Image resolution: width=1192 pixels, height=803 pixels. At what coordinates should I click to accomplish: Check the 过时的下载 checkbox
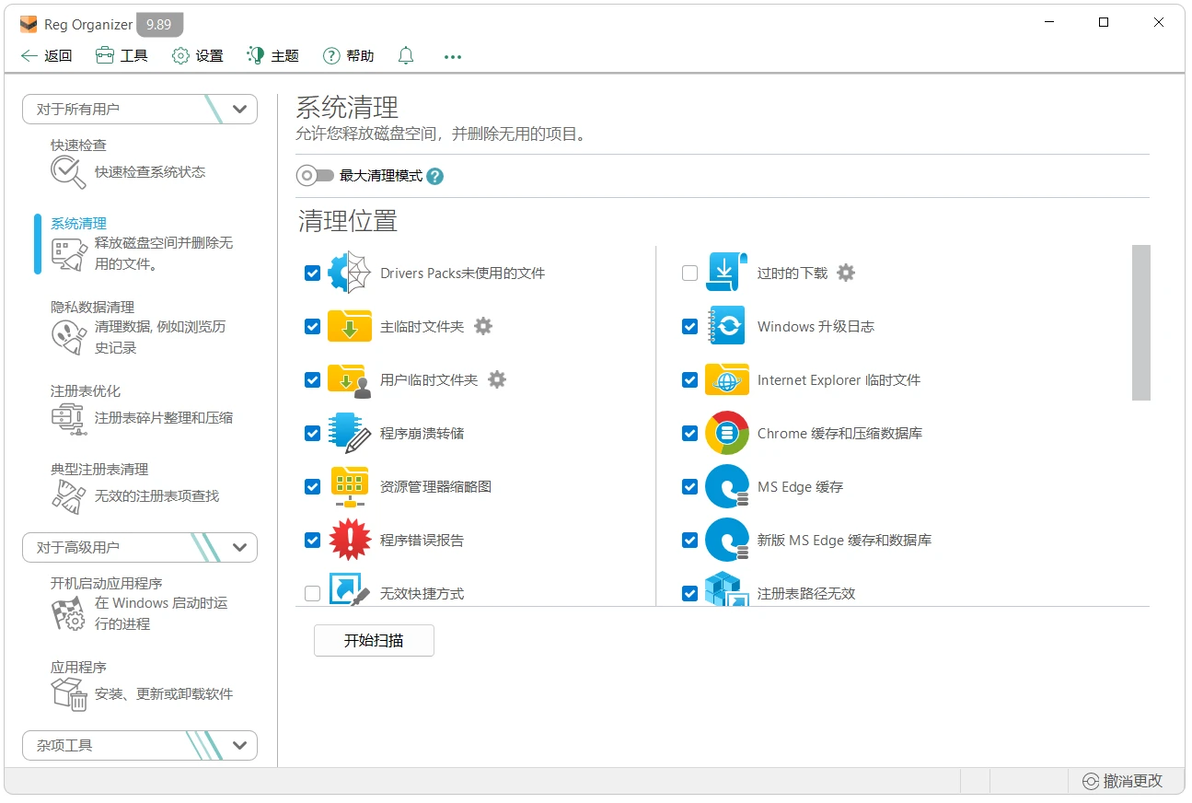[x=690, y=273]
